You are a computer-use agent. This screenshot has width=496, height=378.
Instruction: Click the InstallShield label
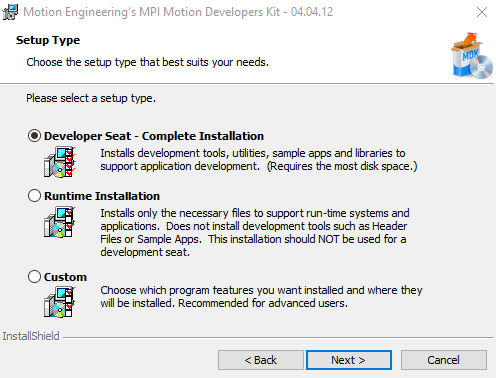point(31,336)
